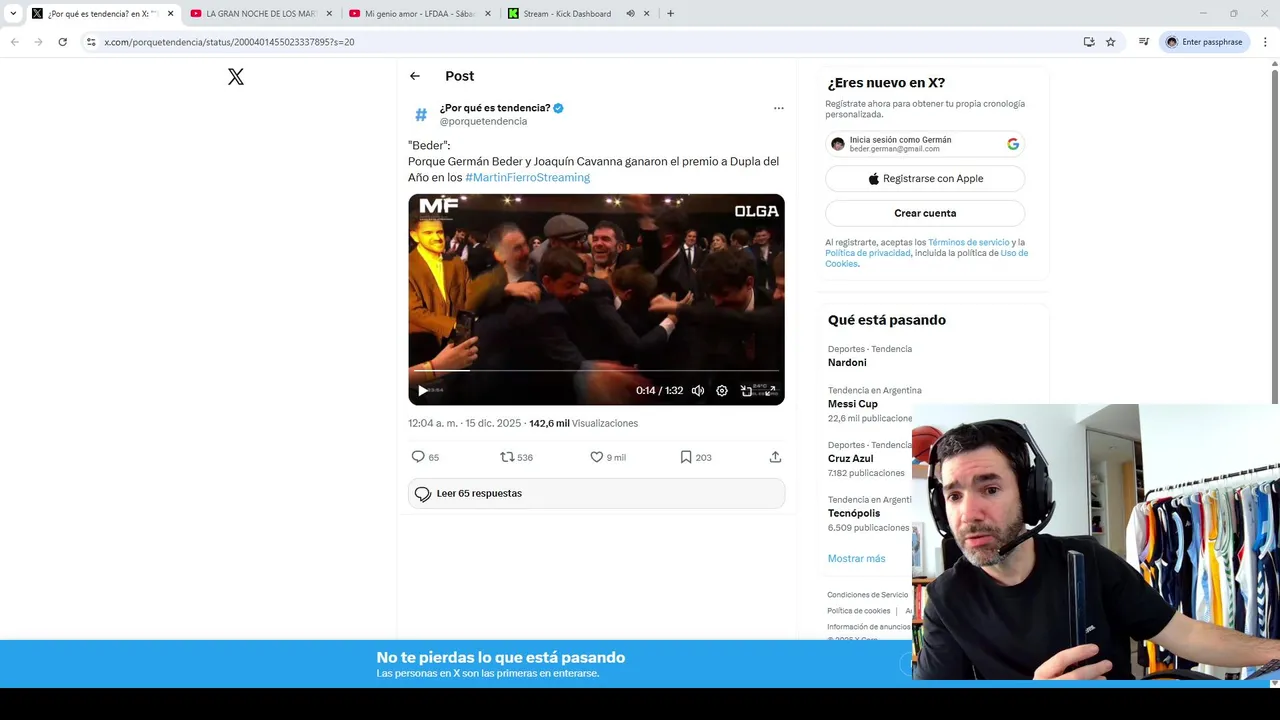Expand the video to fullscreen
The width and height of the screenshot is (1280, 720).
click(770, 391)
